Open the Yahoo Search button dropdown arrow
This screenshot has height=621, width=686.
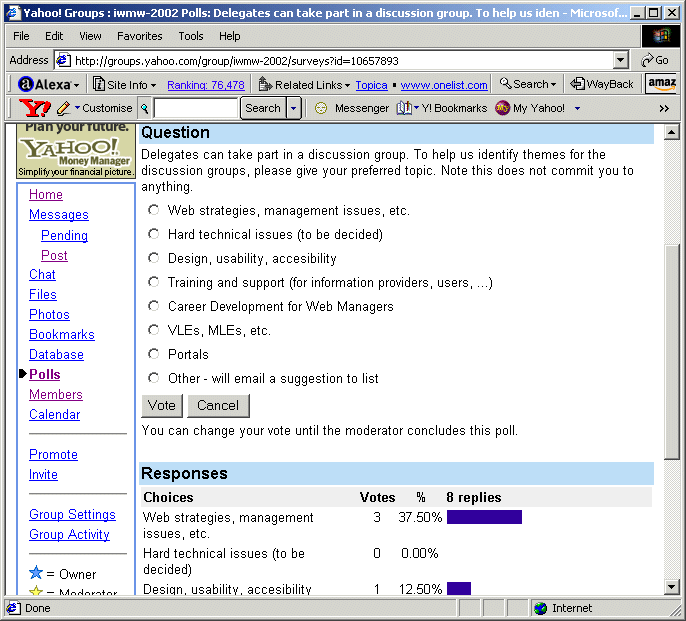pyautogui.click(x=294, y=108)
